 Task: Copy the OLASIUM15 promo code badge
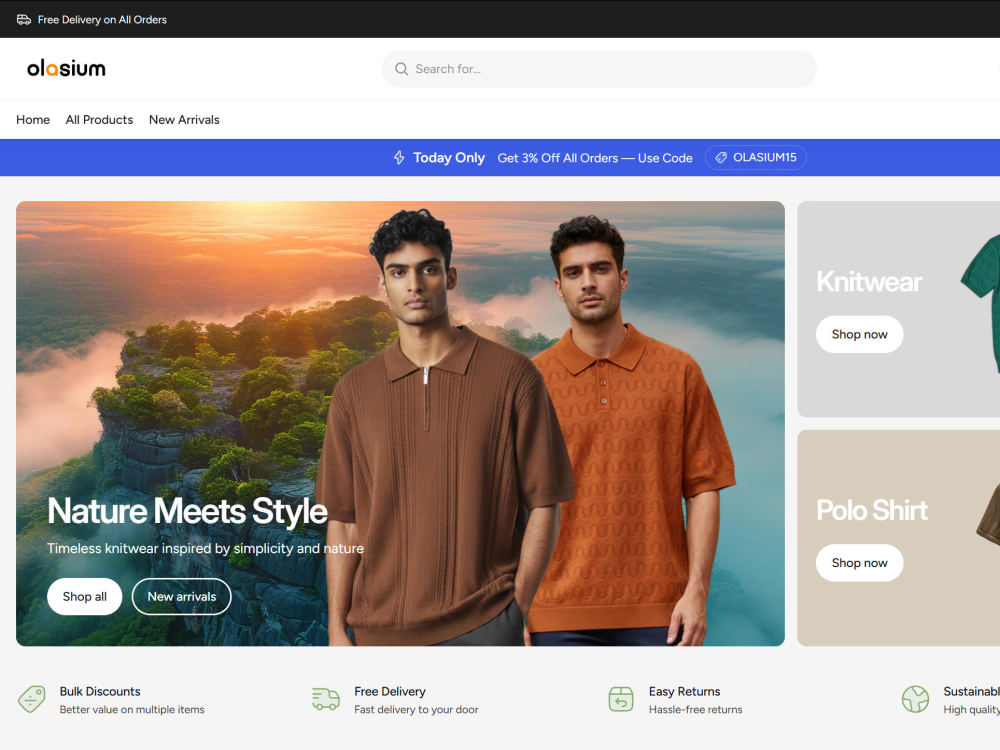[756, 158]
